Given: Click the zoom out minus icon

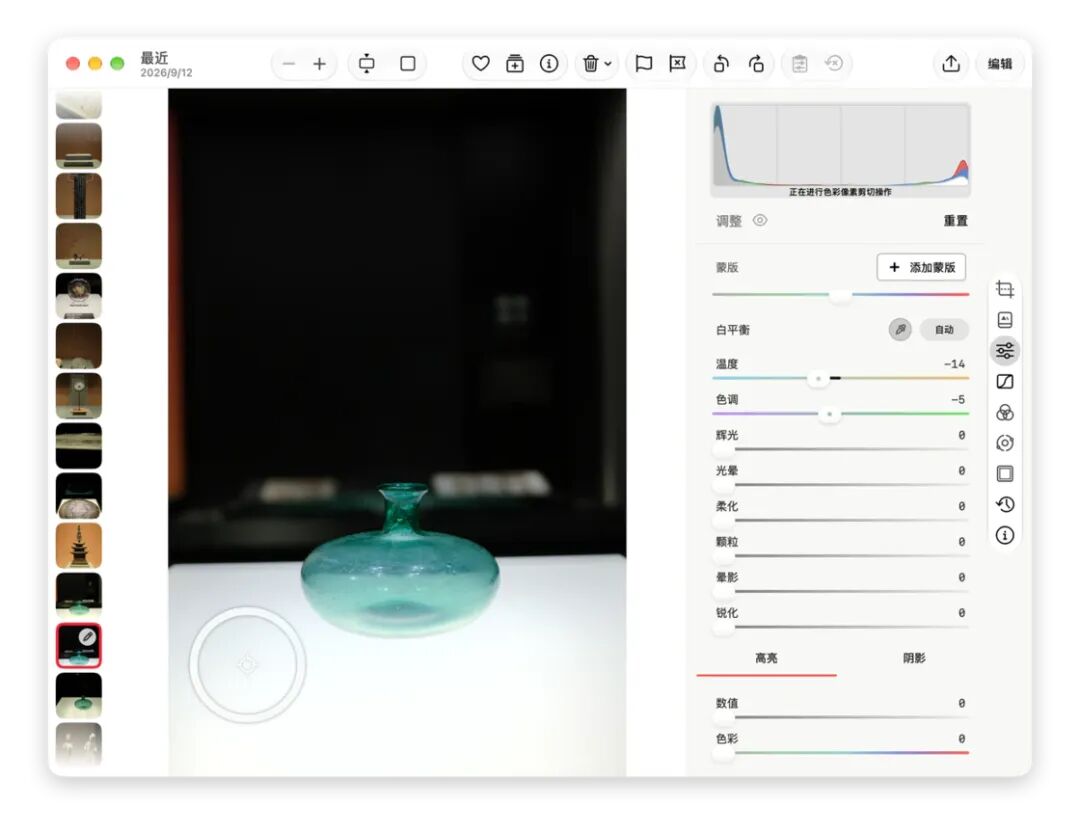Looking at the screenshot, I should [x=289, y=64].
